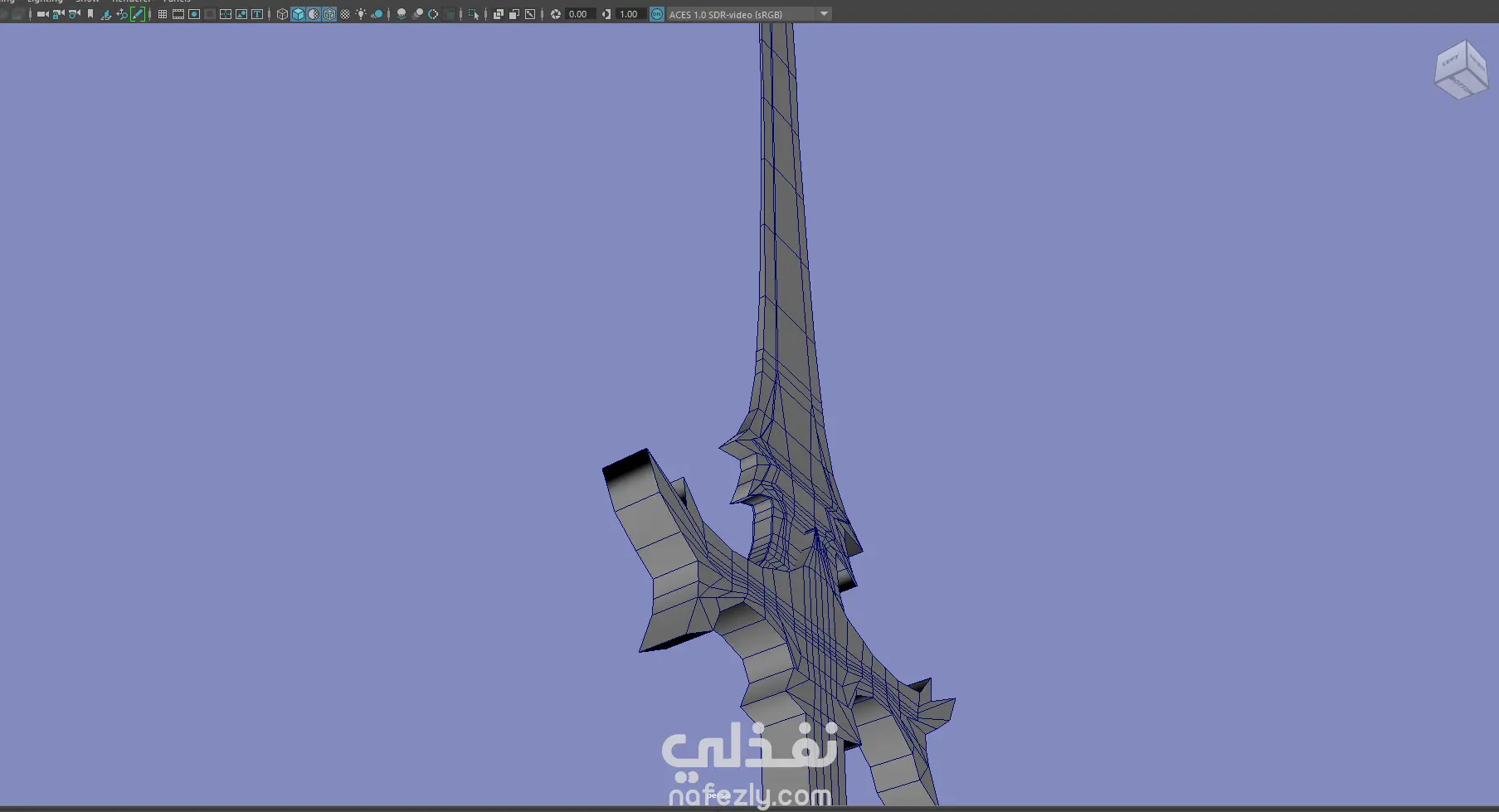The width and height of the screenshot is (1499, 812).
Task: Switch to Wireframe display mode
Action: [x=282, y=14]
